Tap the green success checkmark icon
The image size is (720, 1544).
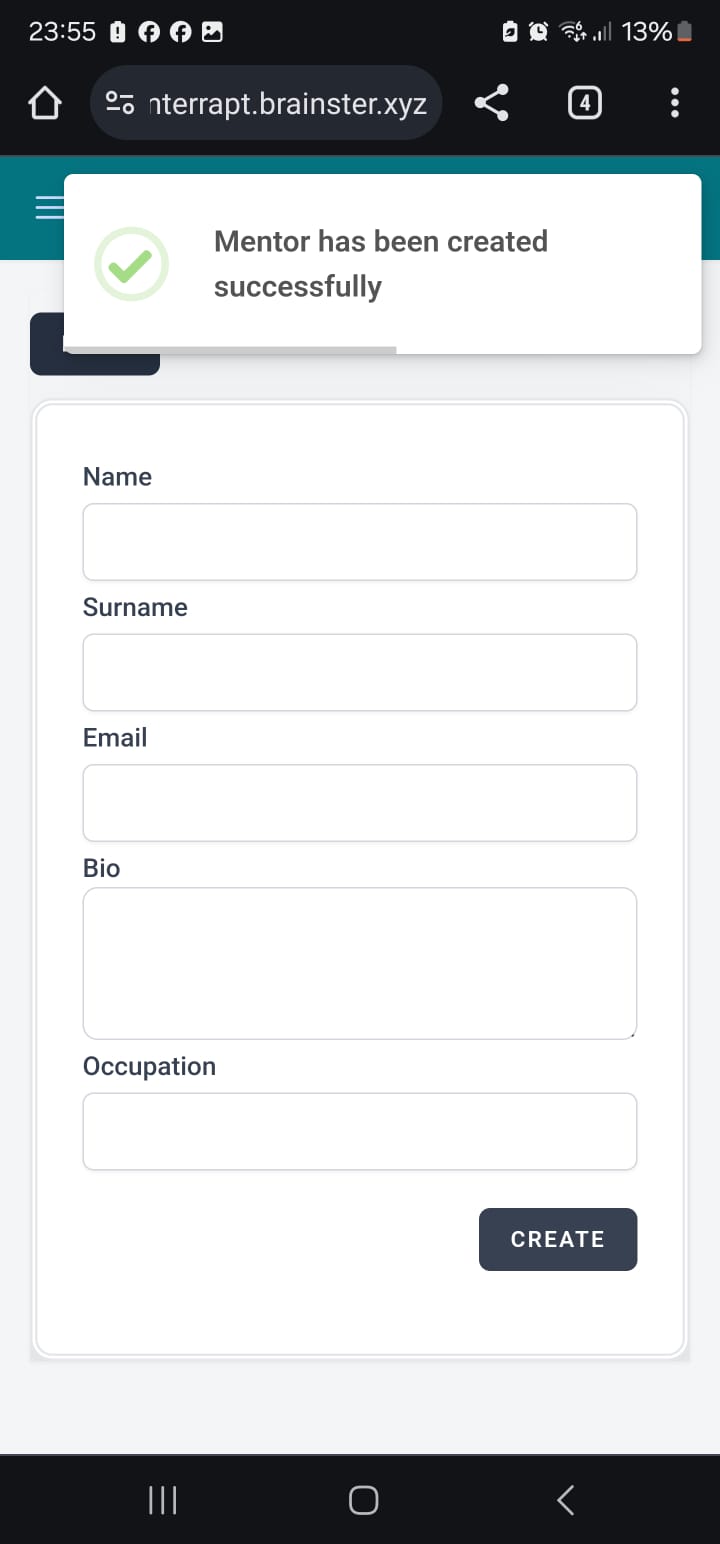point(131,264)
